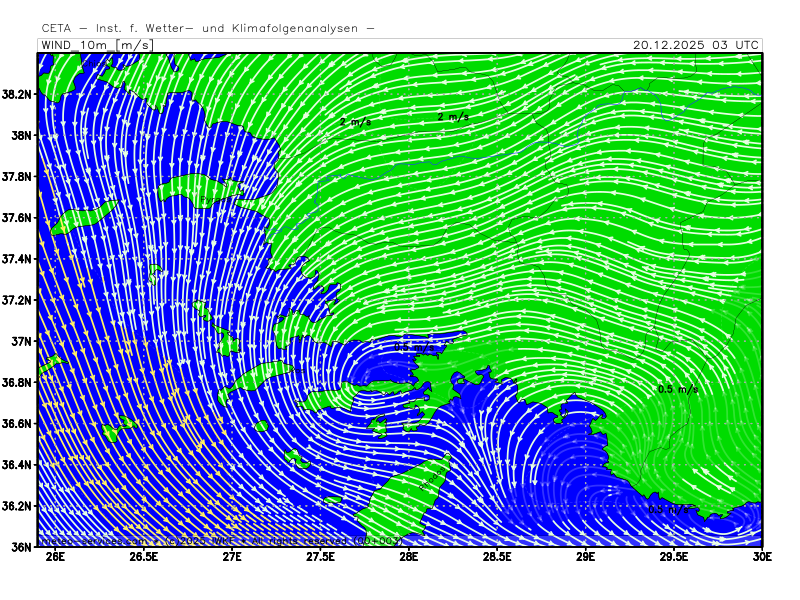Click the 28E longitude tick label
This screenshot has height=600, width=800.
click(x=408, y=558)
